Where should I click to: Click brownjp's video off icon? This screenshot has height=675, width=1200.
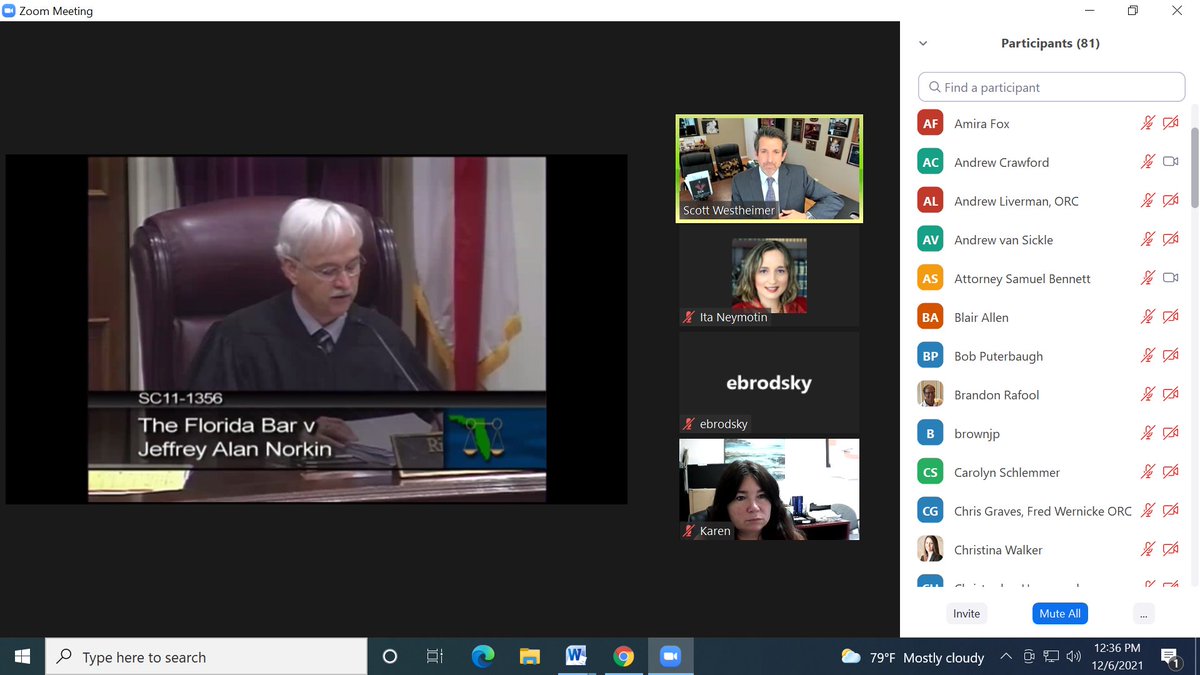point(1171,433)
